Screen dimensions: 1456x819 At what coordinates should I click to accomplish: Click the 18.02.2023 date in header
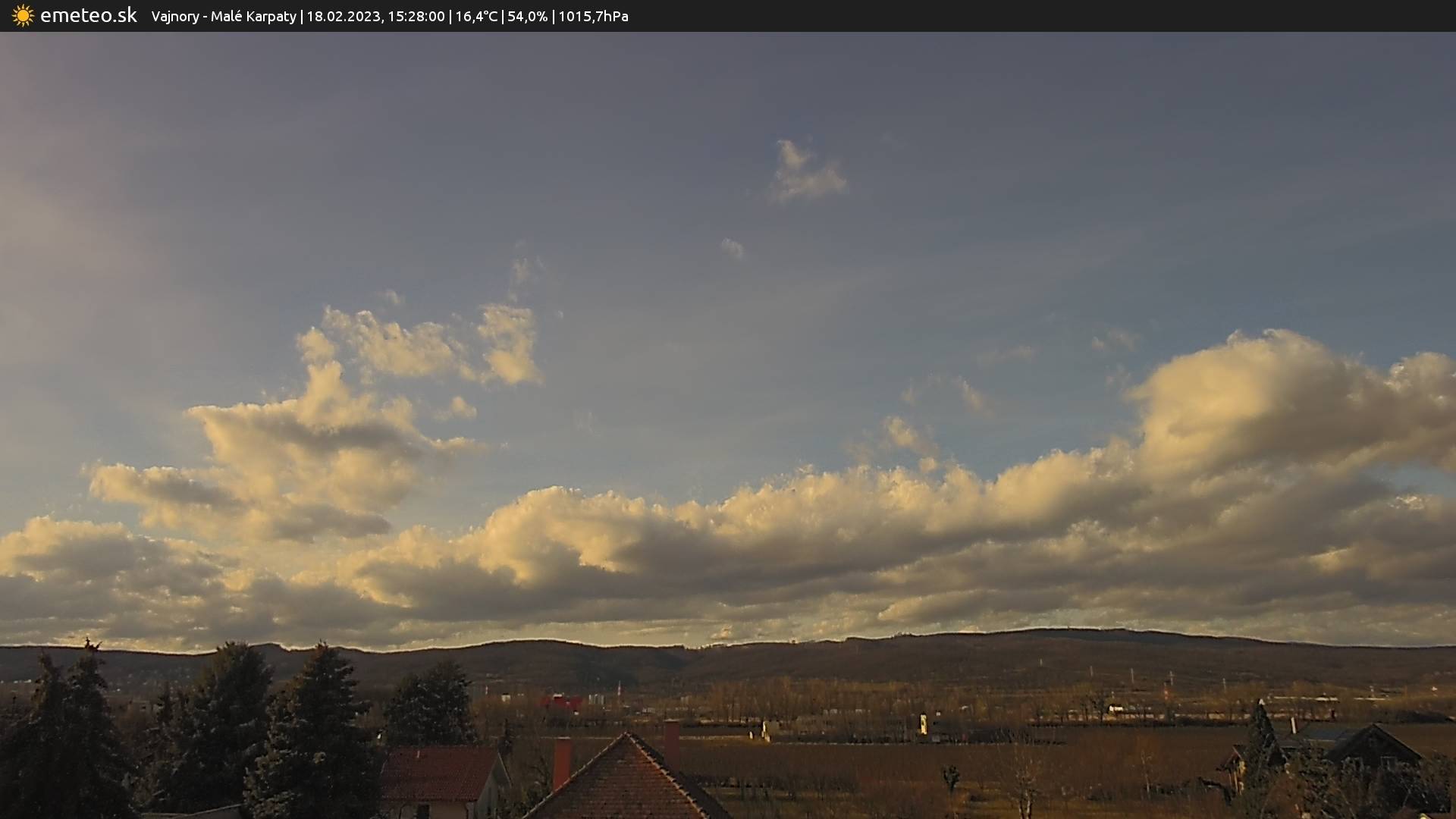[x=343, y=17]
